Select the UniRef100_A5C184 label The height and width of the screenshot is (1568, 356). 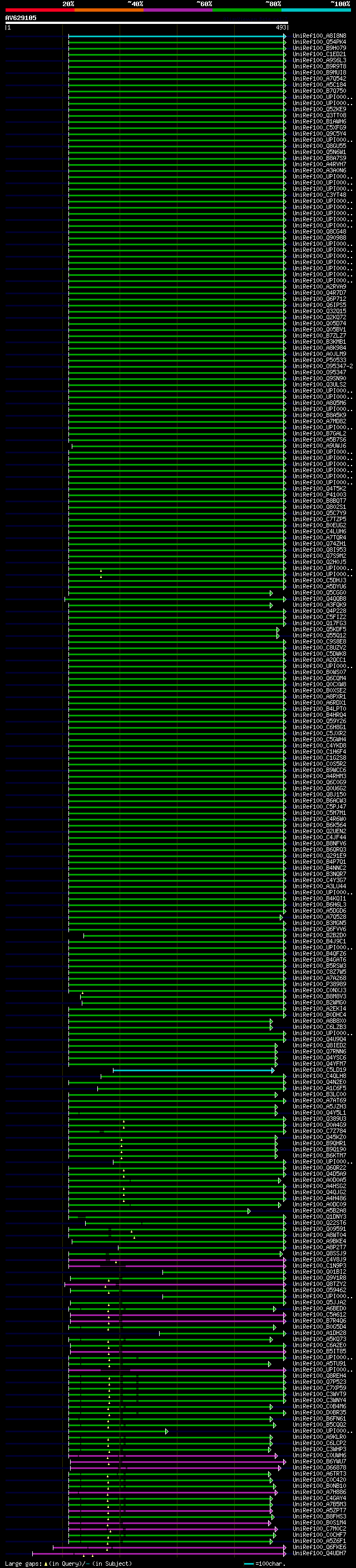[319, 85]
